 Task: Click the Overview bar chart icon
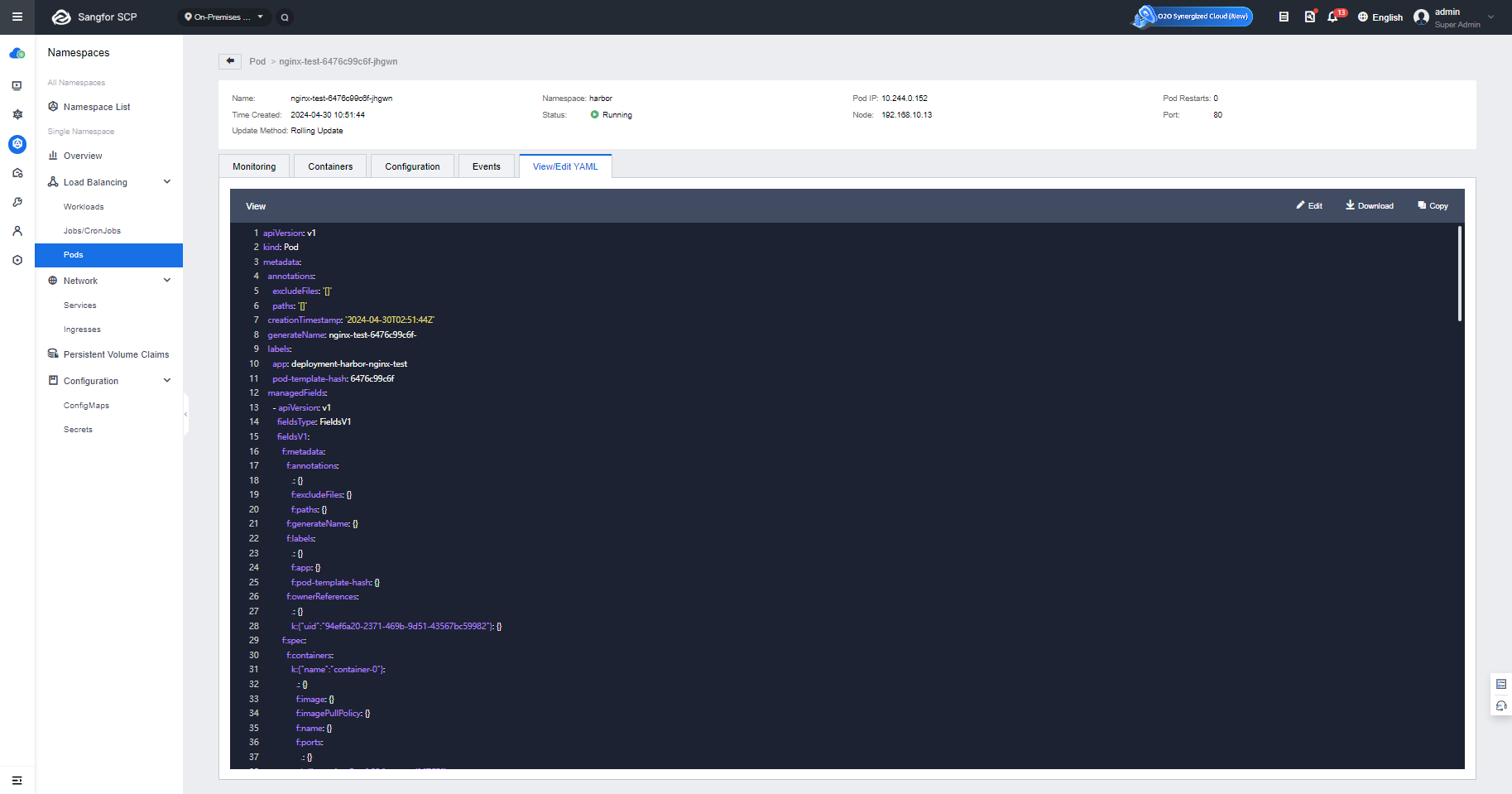coord(53,156)
